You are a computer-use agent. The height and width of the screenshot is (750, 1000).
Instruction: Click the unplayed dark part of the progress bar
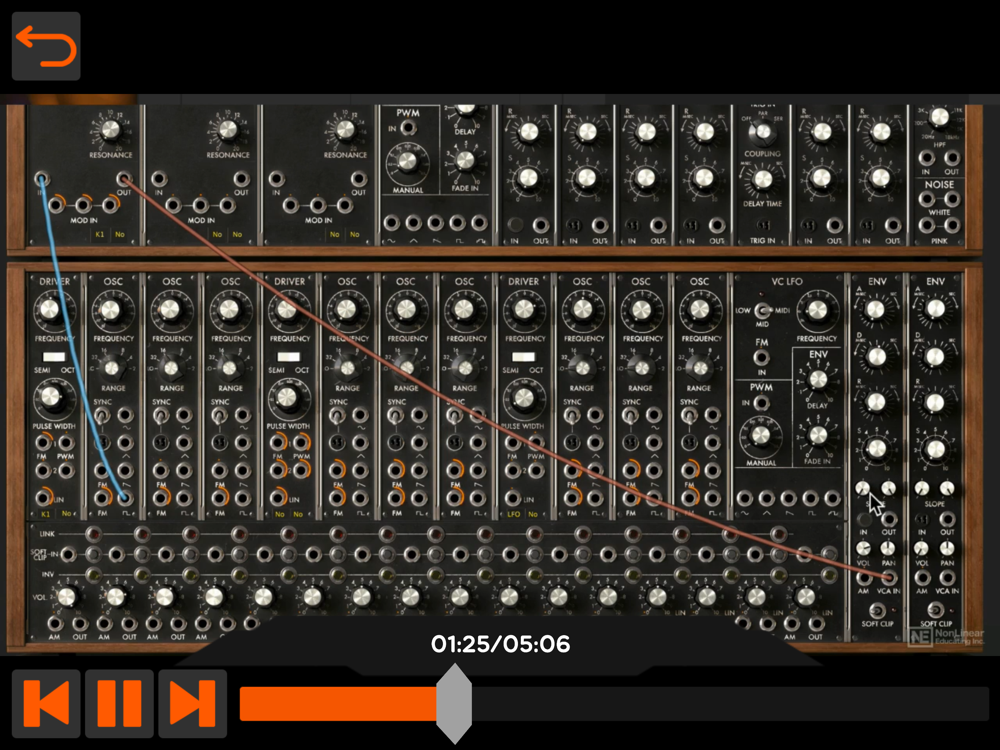pyautogui.click(x=730, y=703)
